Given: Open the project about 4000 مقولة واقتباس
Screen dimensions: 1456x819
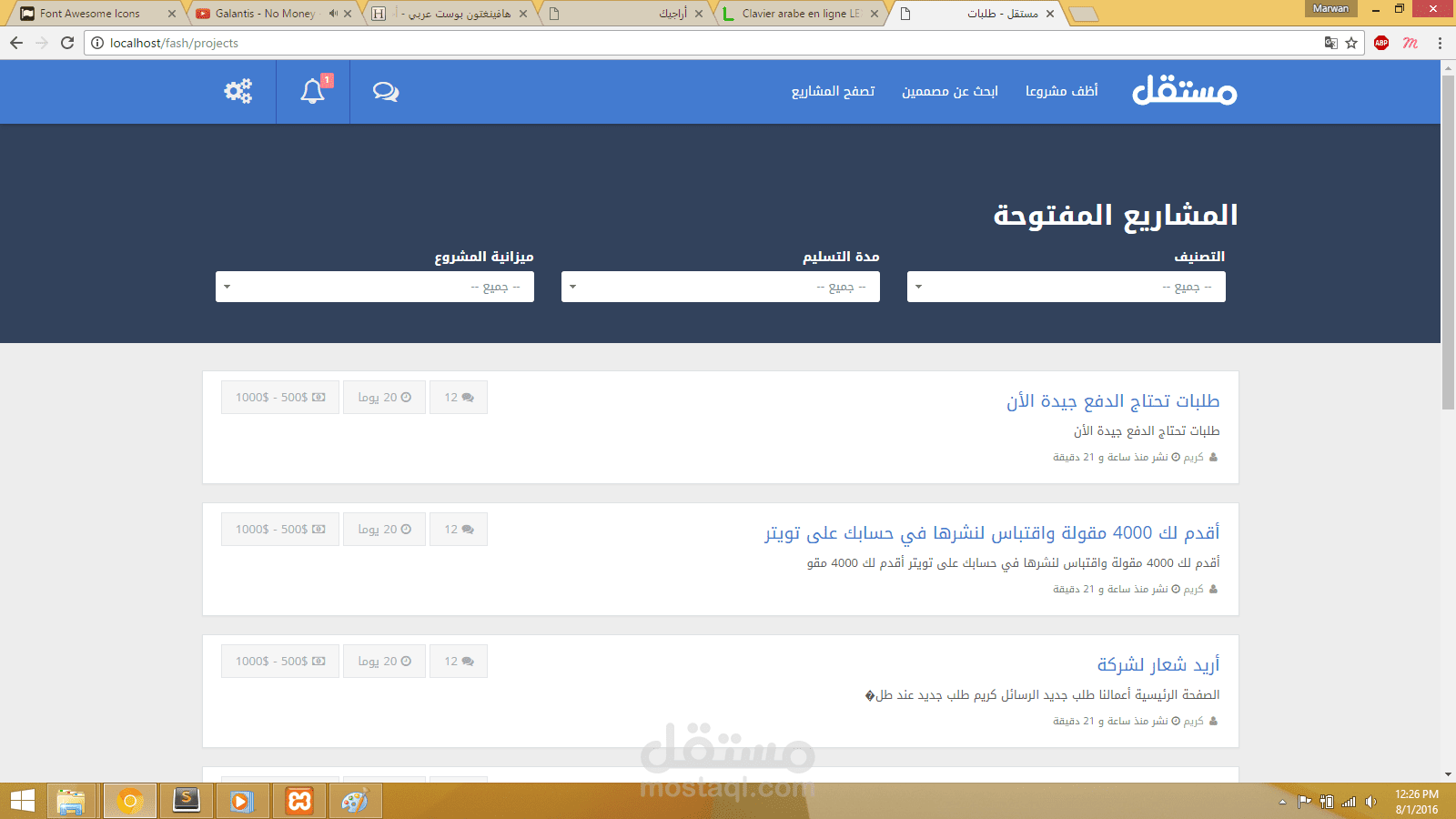Looking at the screenshot, I should 992,533.
